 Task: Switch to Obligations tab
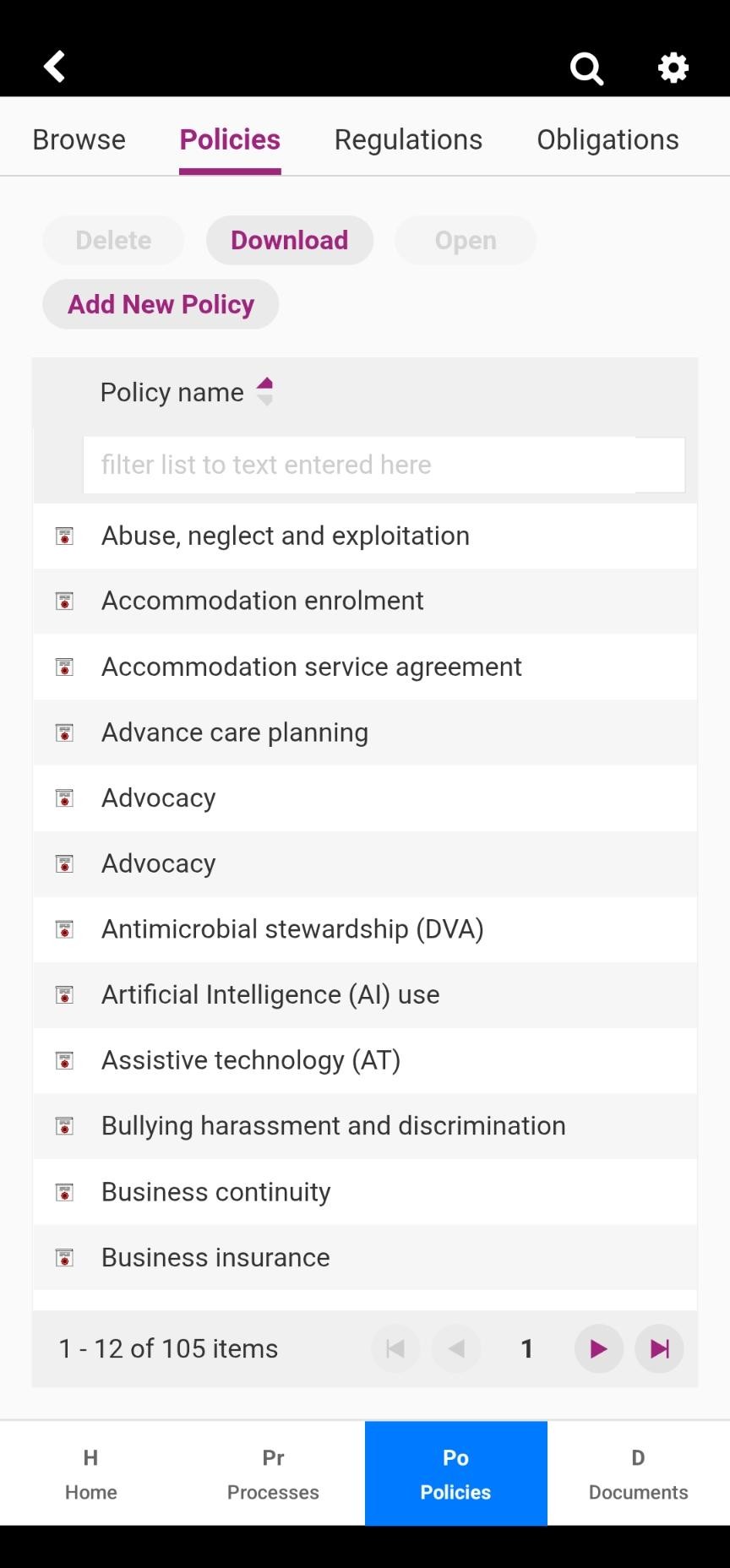pos(607,139)
